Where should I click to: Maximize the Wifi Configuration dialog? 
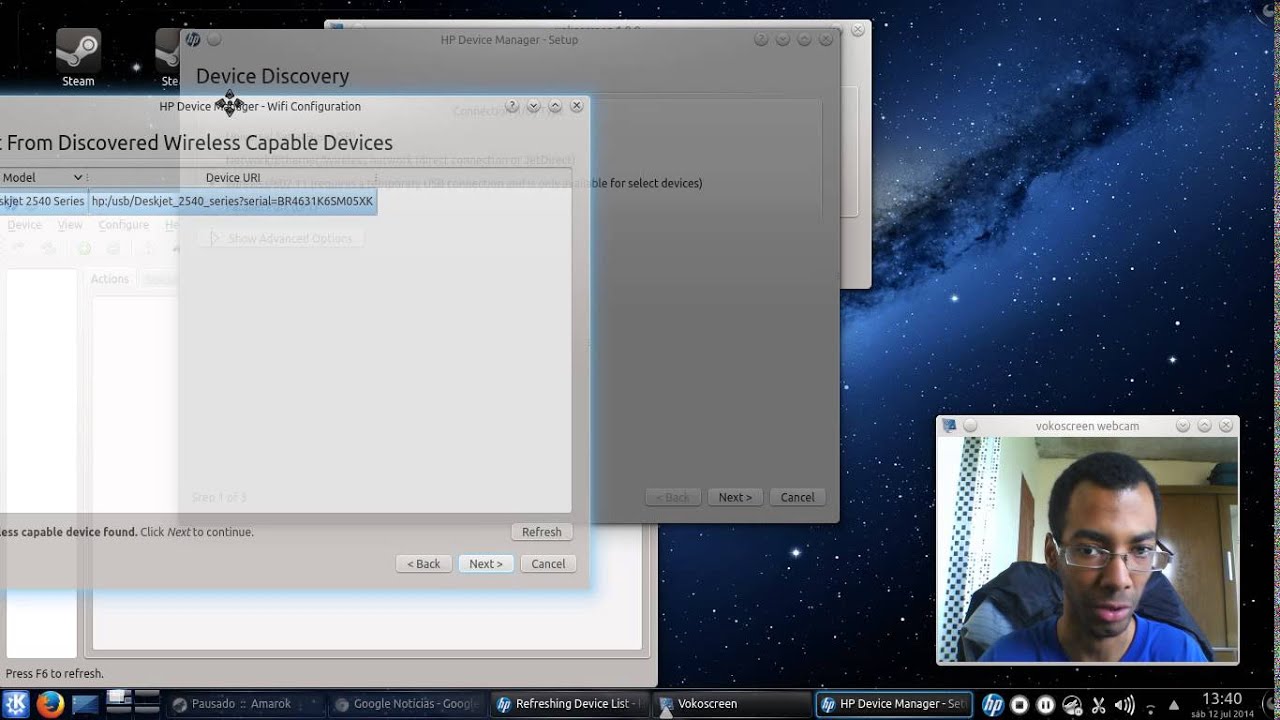[x=555, y=106]
